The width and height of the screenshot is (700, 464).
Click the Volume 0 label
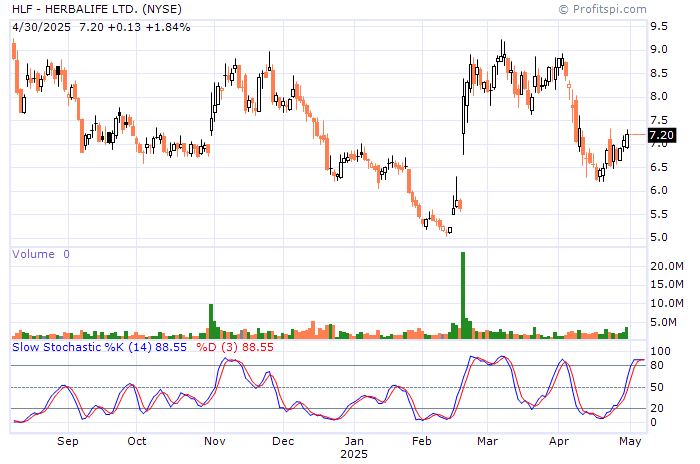(41, 254)
